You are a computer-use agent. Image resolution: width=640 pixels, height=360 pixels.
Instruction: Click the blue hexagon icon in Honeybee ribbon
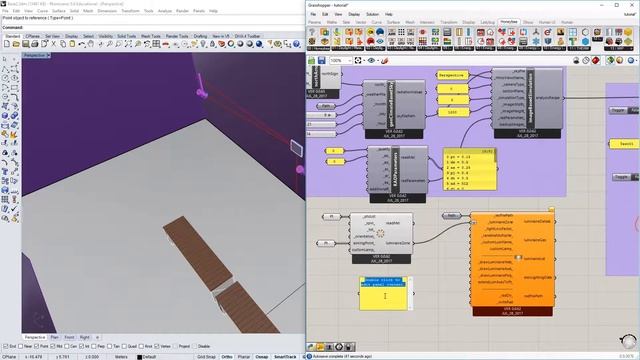click(x=585, y=41)
